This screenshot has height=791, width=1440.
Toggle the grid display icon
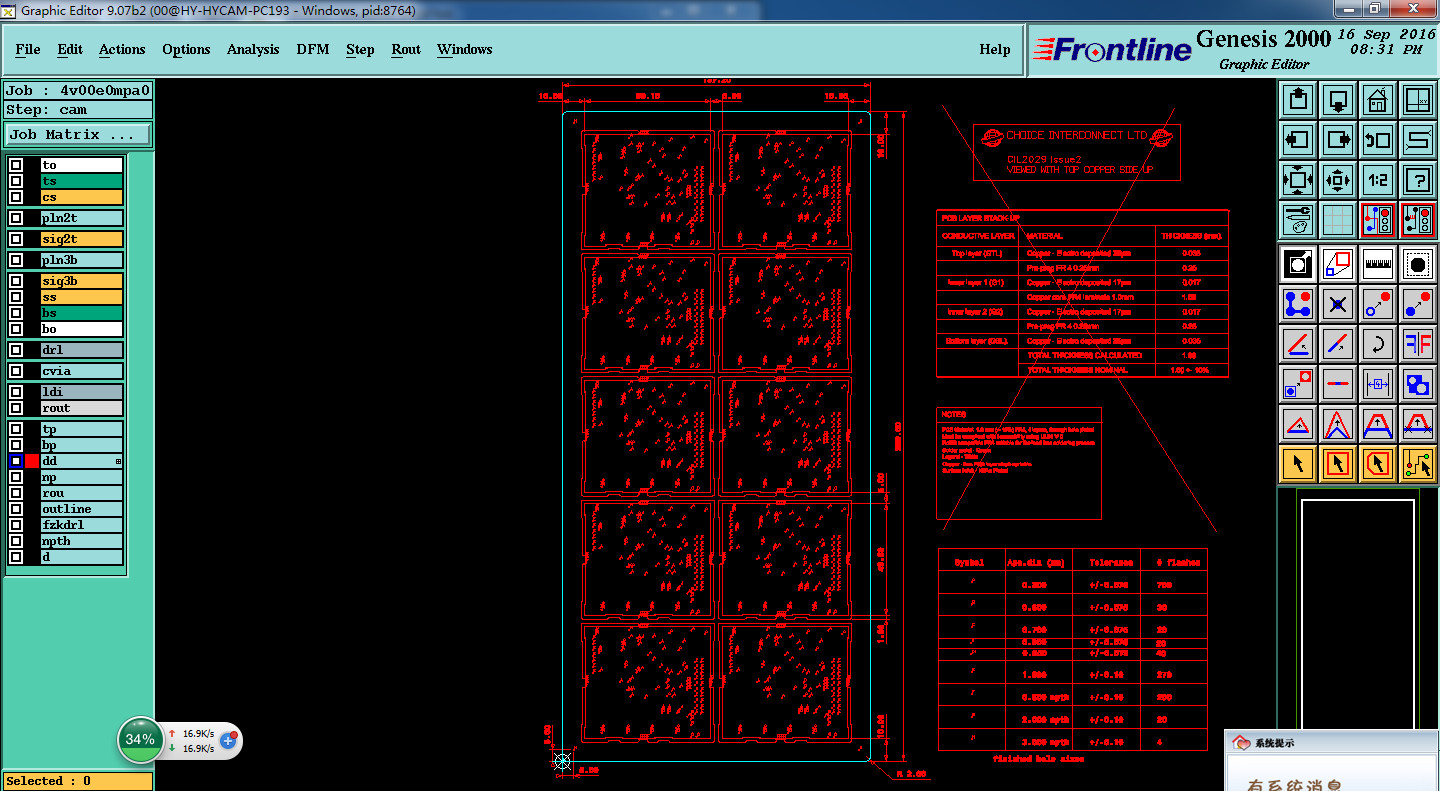coord(1337,219)
